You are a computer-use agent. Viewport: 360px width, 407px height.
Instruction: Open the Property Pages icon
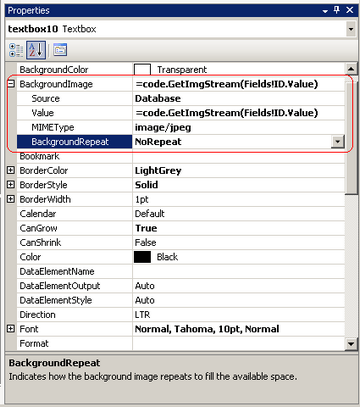tap(60, 50)
